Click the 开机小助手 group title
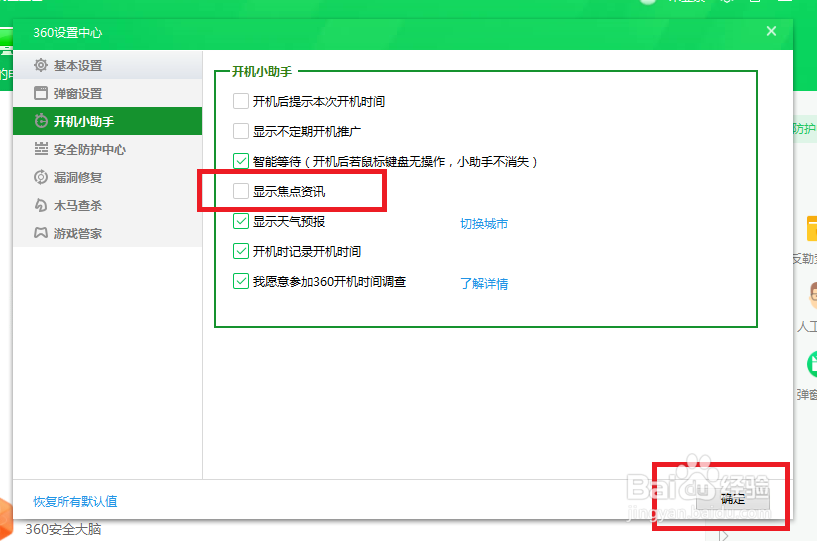817x541 pixels. pos(262,71)
